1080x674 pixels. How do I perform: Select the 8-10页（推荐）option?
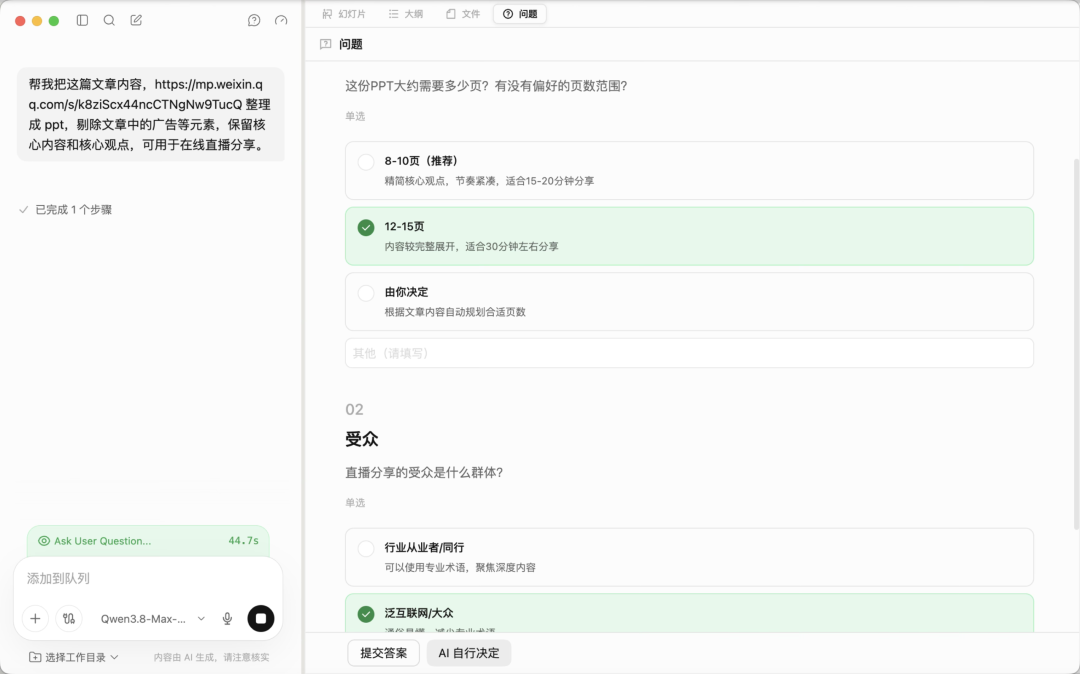[689, 171]
